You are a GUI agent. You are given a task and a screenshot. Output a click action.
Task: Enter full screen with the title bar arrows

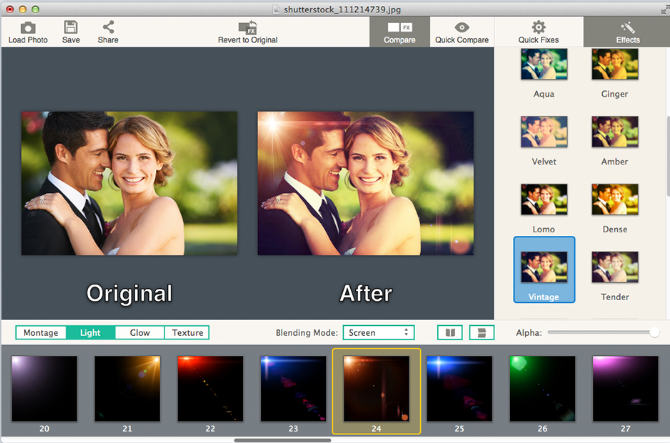click(x=664, y=10)
